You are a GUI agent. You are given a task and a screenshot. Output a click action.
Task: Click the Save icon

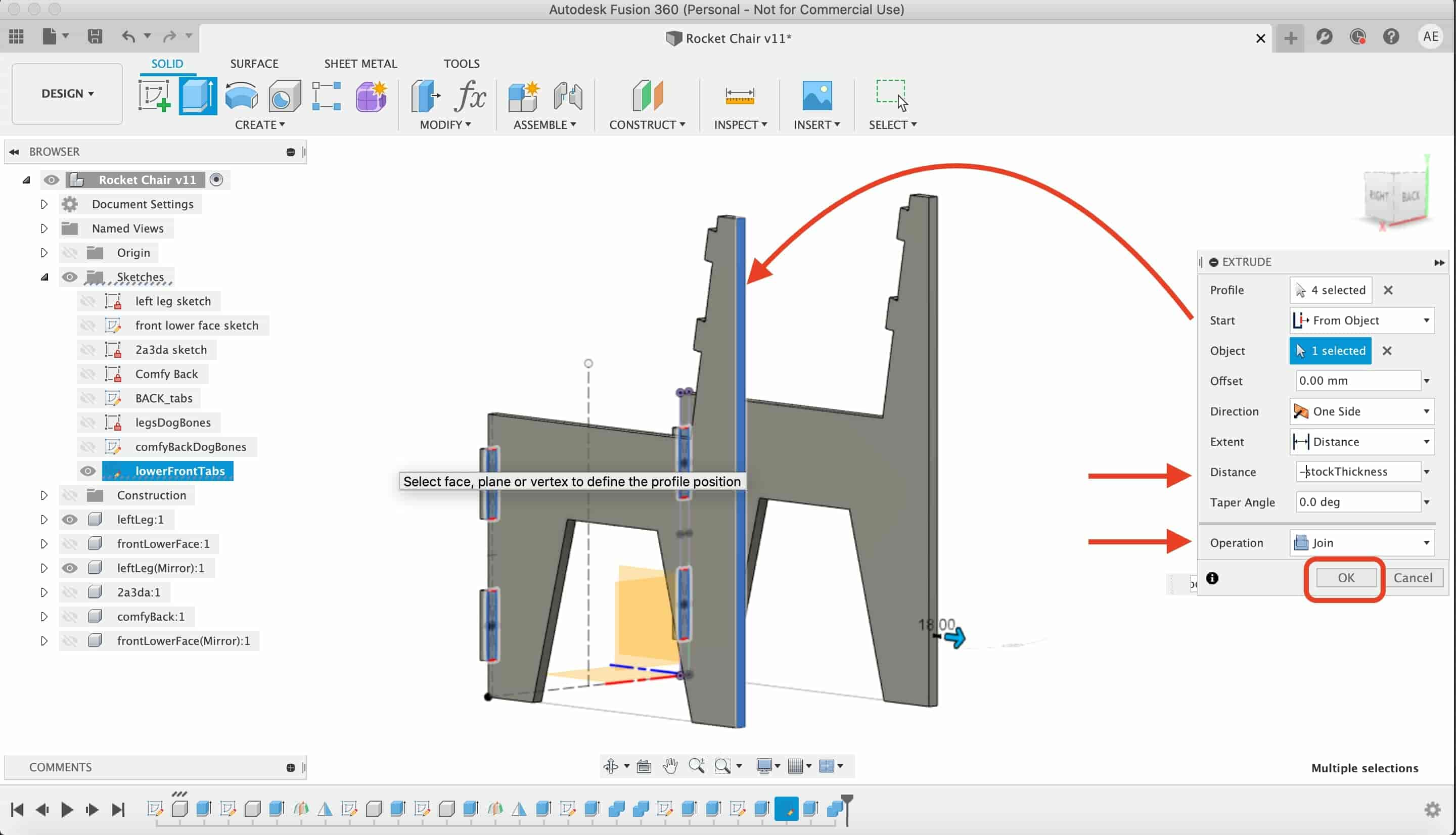point(95,37)
